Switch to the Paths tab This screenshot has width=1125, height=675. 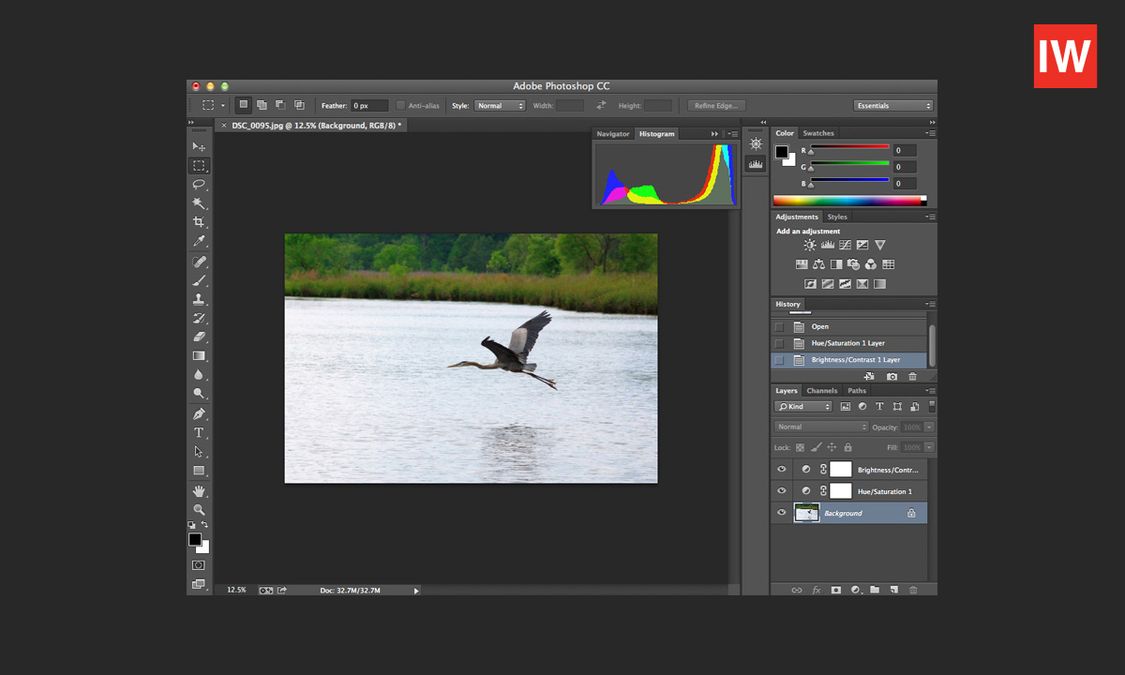(857, 391)
